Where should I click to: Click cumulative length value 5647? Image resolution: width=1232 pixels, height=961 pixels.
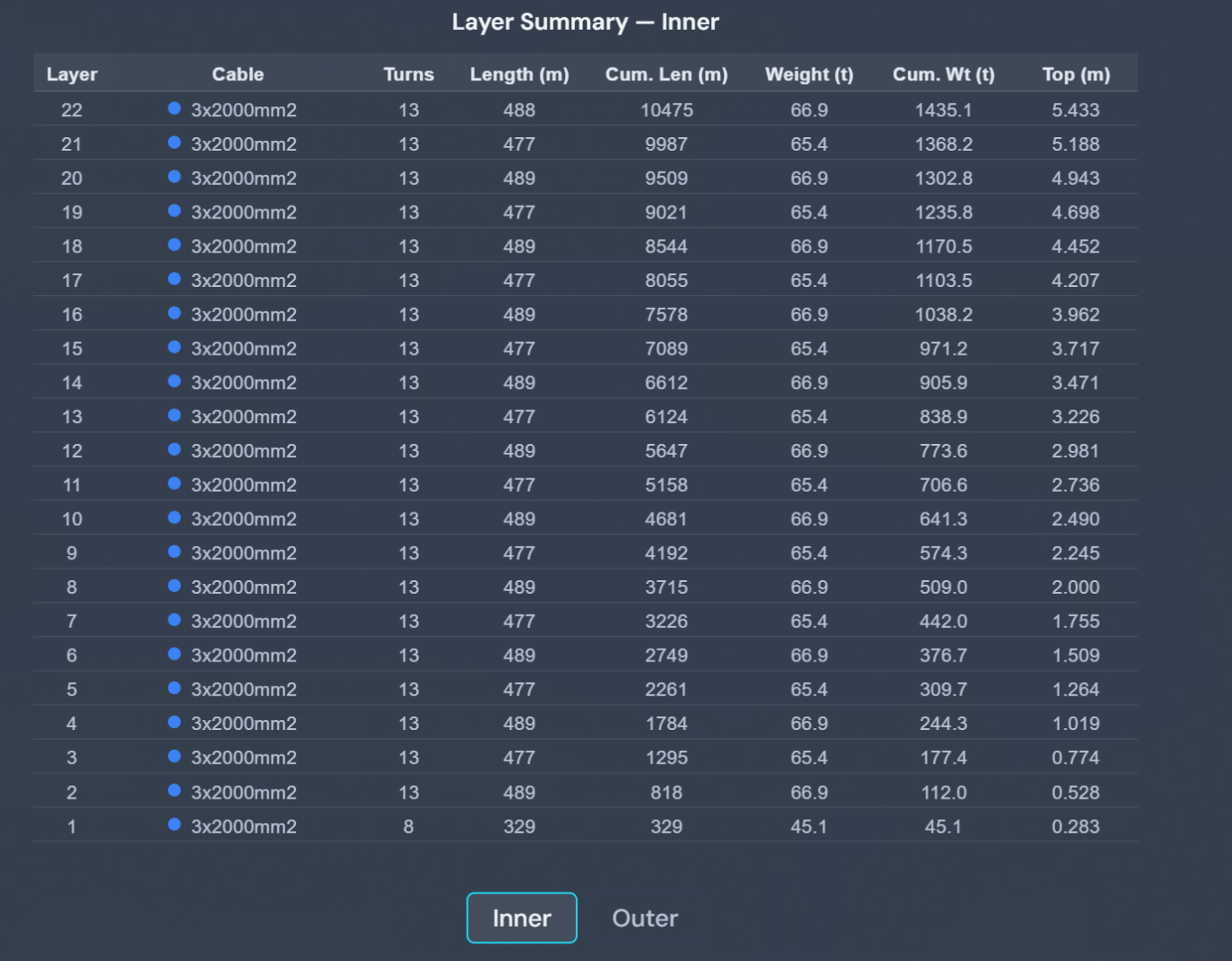pos(666,451)
